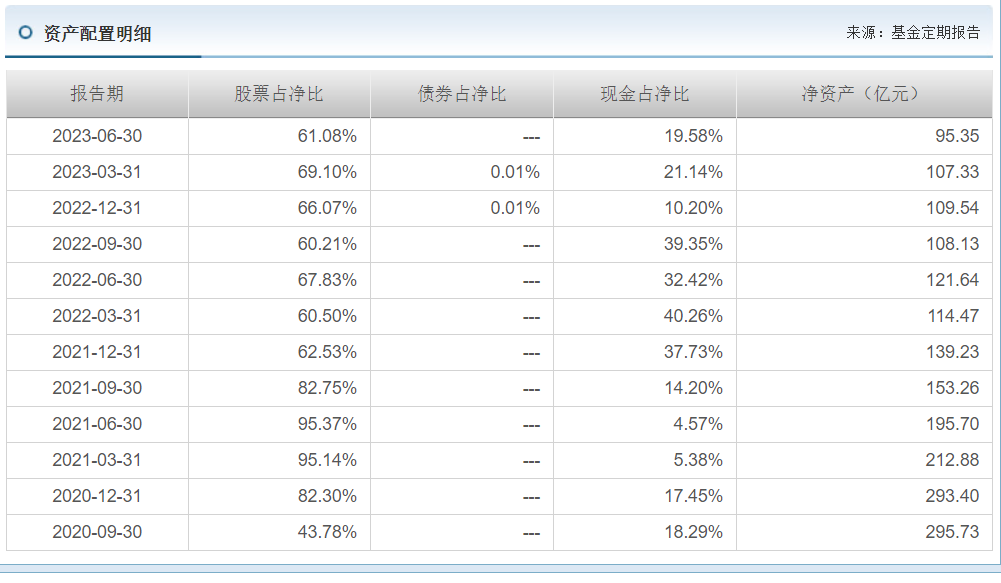Image resolution: width=1001 pixels, height=583 pixels.
Task: Select the 2020-09-30 report date cell
Action: click(97, 532)
